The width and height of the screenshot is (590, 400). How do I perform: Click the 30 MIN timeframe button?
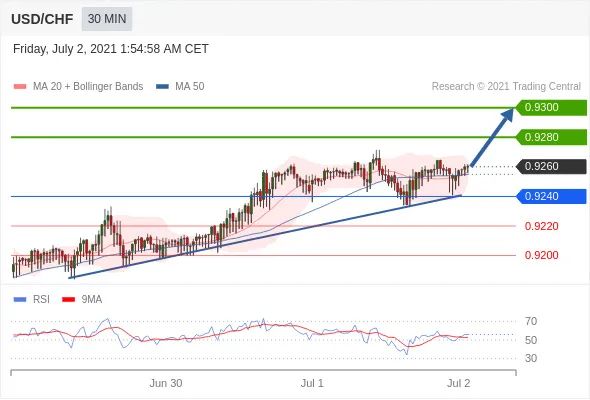(x=107, y=18)
